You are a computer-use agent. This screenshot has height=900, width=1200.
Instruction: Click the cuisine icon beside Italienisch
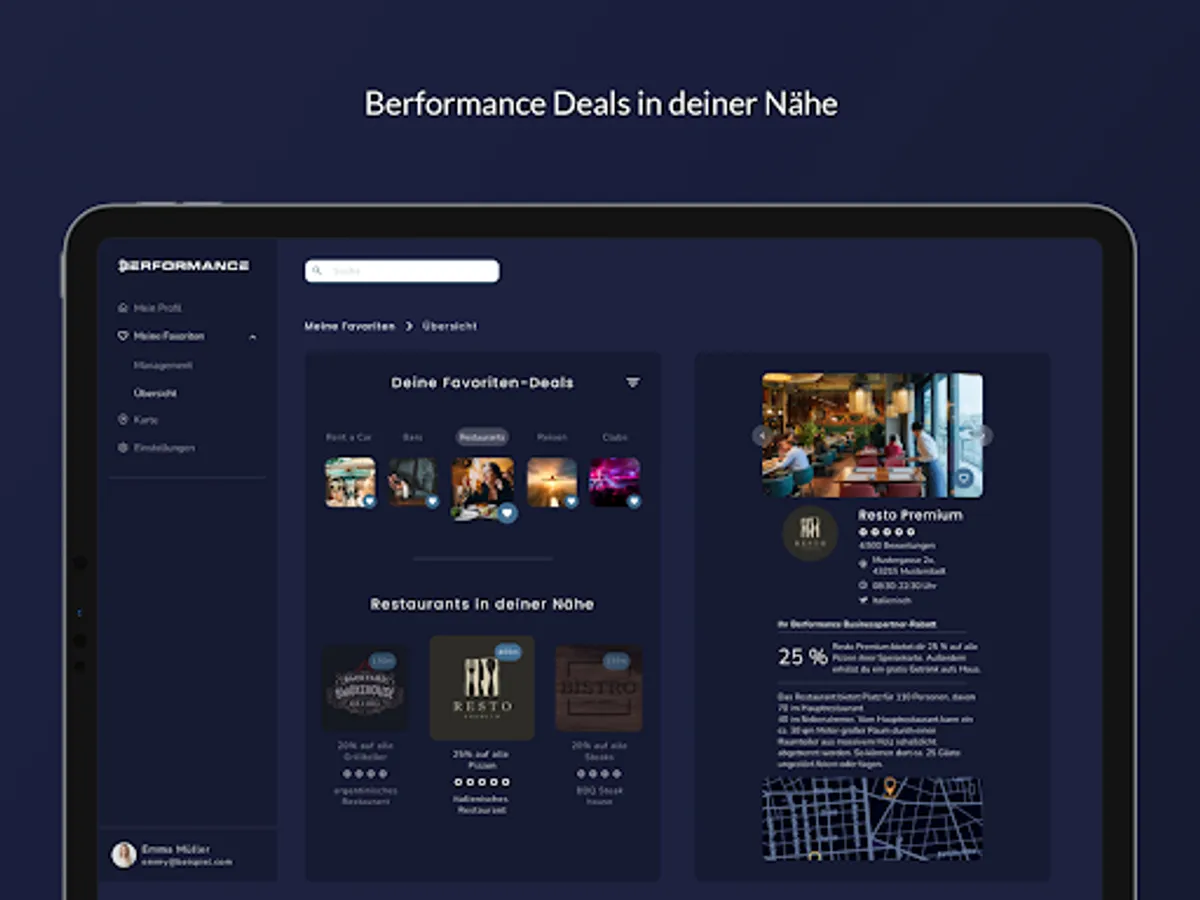(864, 600)
